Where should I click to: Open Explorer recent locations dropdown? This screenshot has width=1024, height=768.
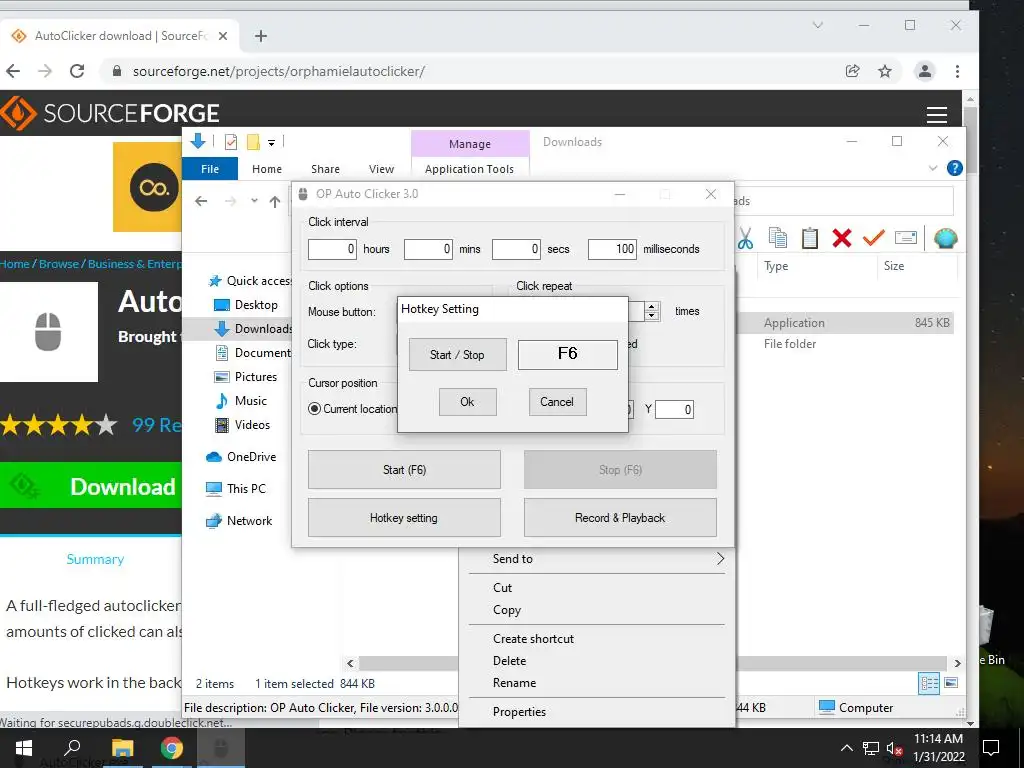[254, 201]
